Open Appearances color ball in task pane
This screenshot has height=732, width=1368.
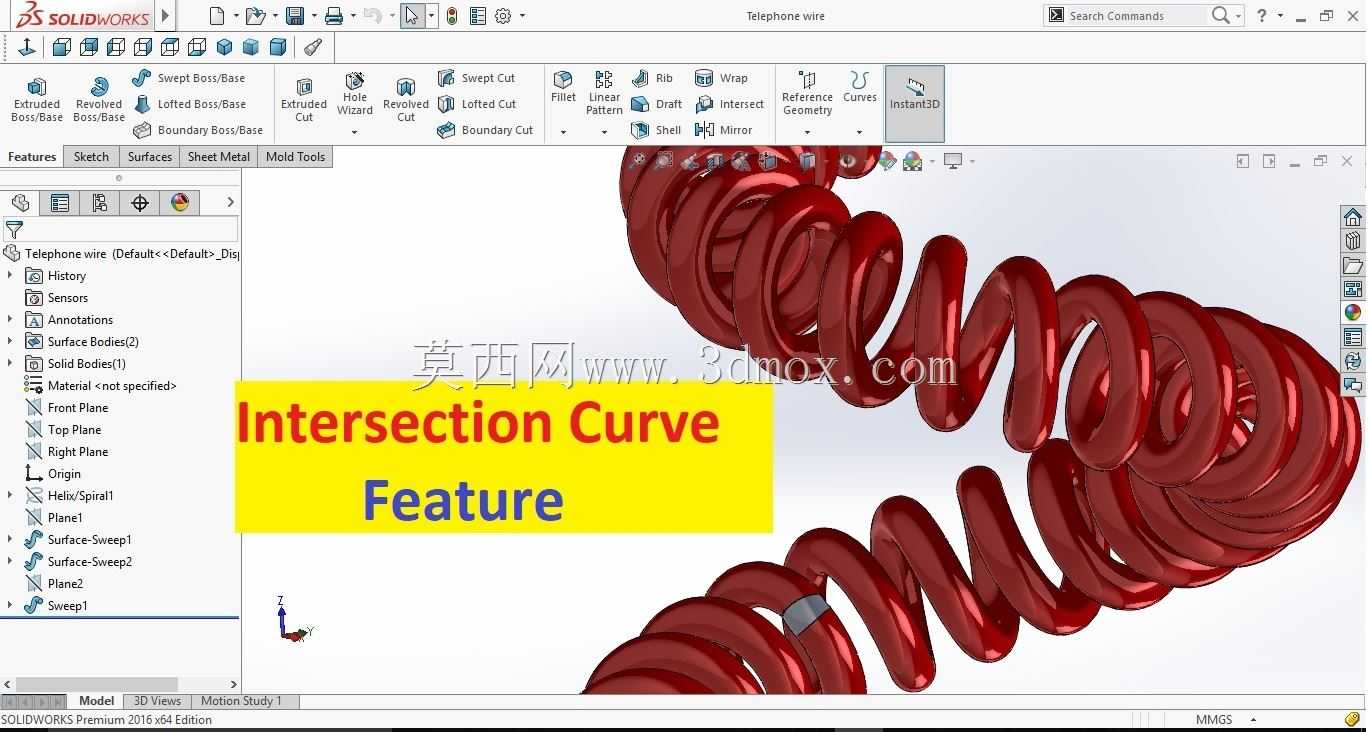pos(1353,313)
